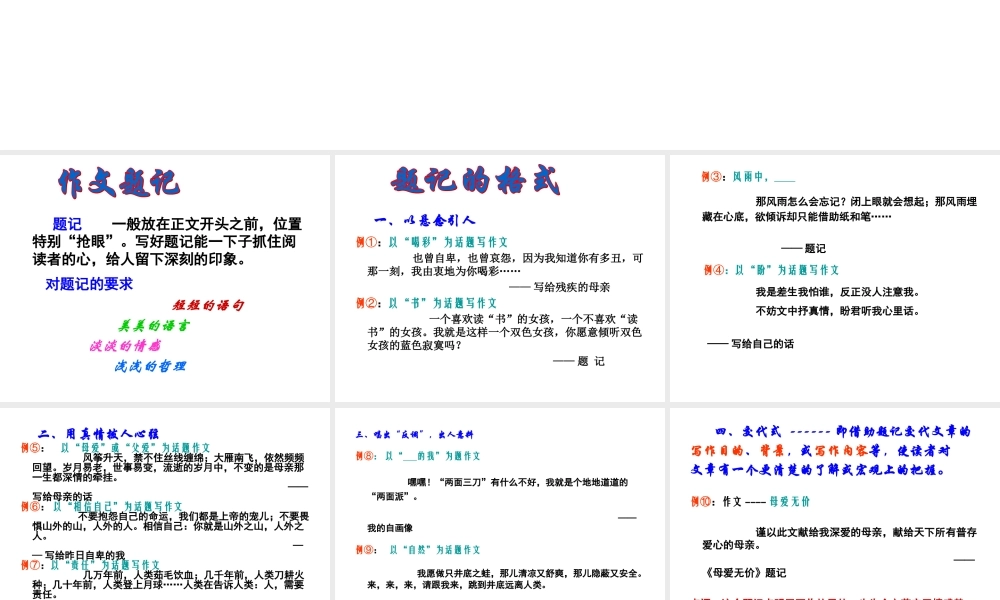Click the line 例⑥ 以"相信自己"为话题写作文

point(101,506)
